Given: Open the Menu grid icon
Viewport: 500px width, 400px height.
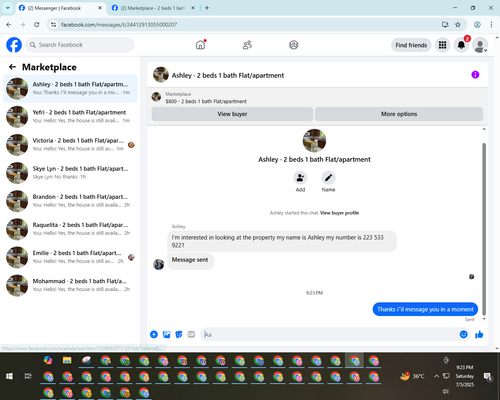Looking at the screenshot, I should click(442, 45).
